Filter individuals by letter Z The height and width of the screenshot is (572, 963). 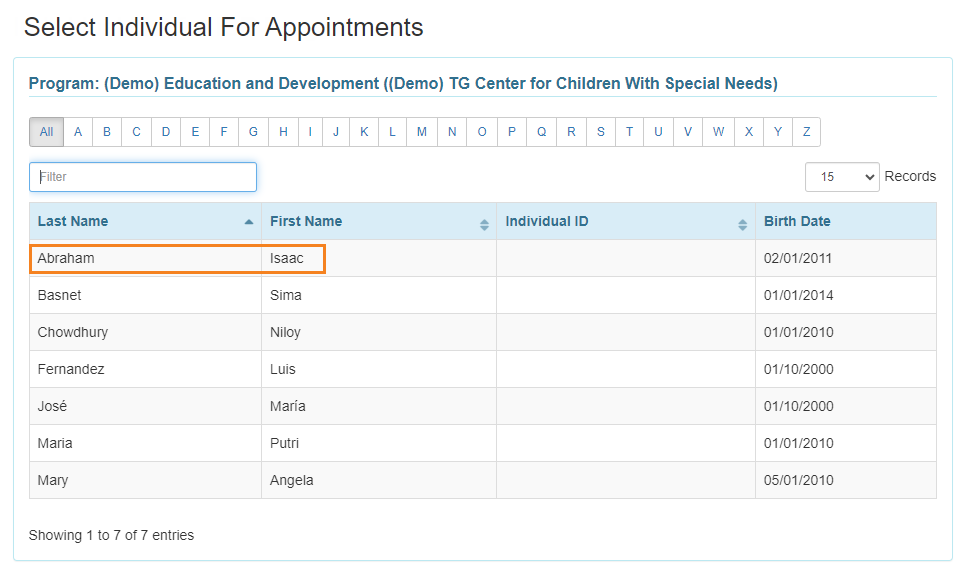click(x=806, y=132)
